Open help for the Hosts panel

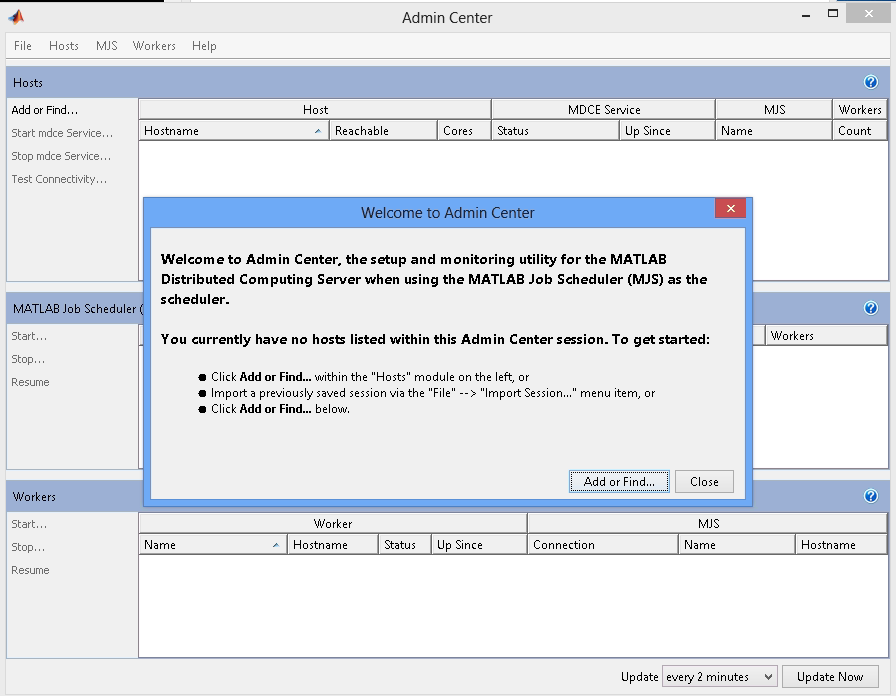point(871,82)
